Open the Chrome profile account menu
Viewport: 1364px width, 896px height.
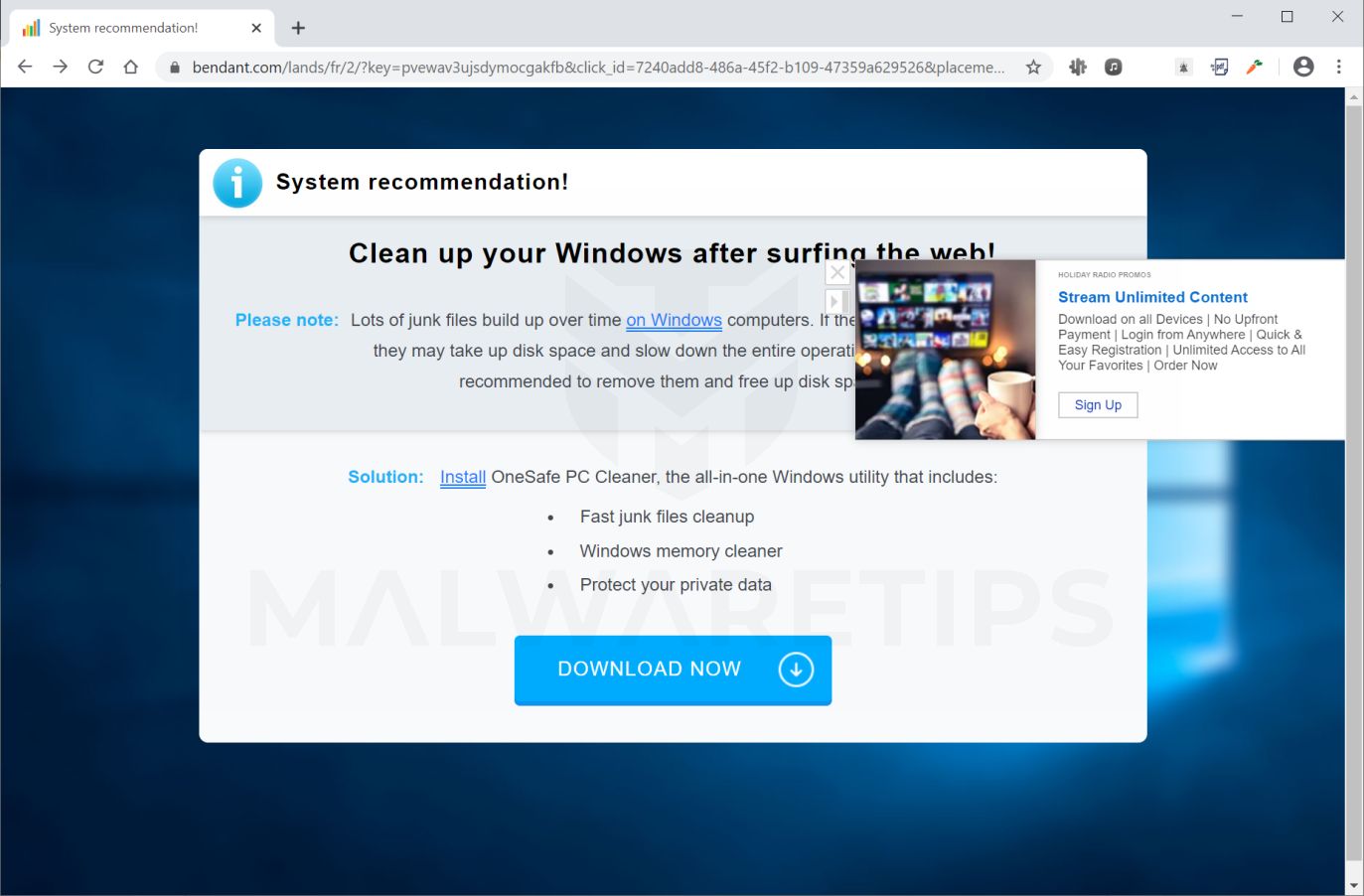[x=1303, y=67]
